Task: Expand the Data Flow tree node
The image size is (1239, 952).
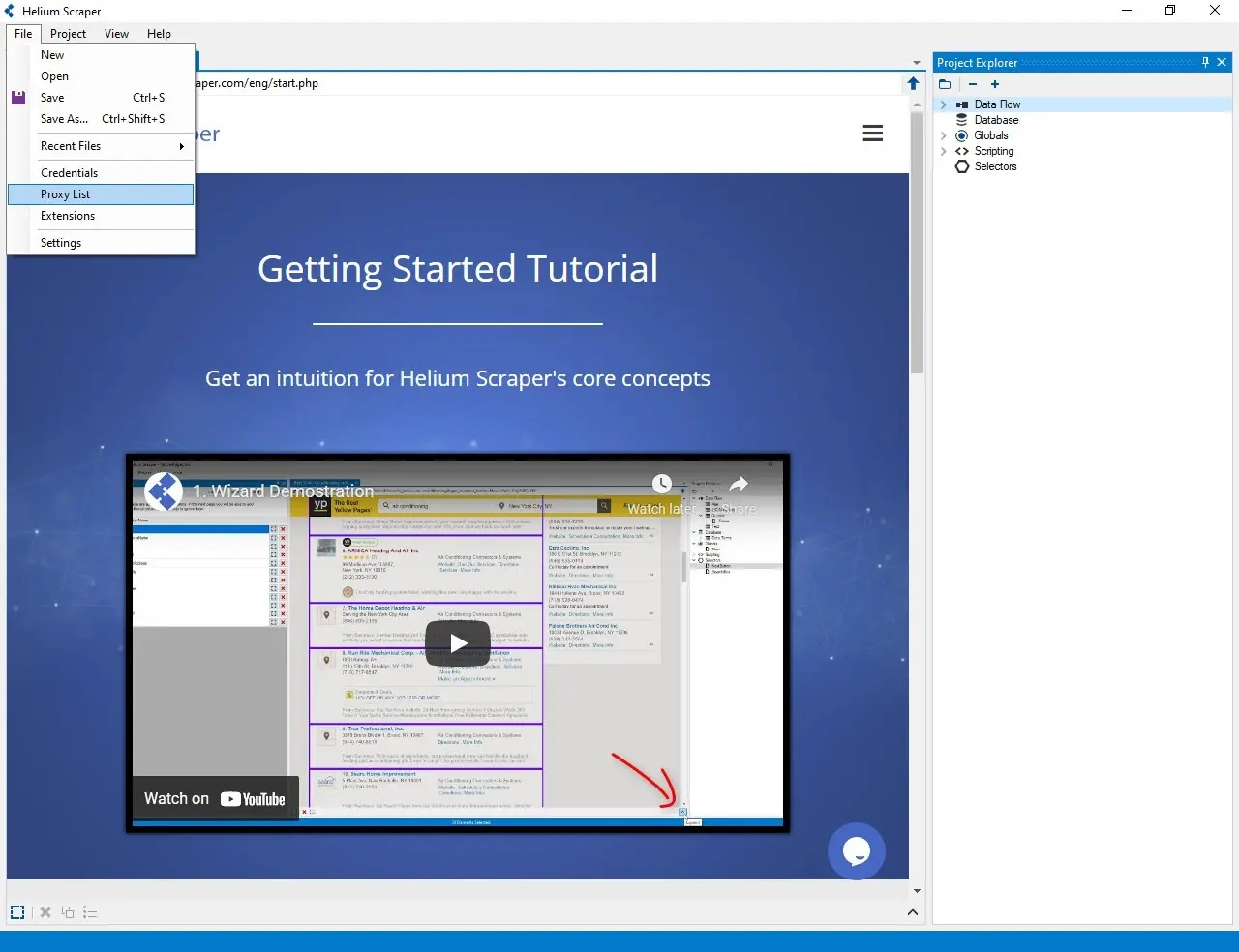Action: coord(944,104)
